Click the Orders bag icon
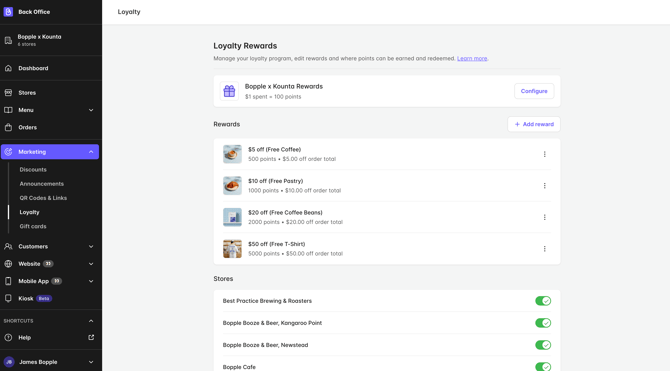This screenshot has width=670, height=371. [x=8, y=127]
